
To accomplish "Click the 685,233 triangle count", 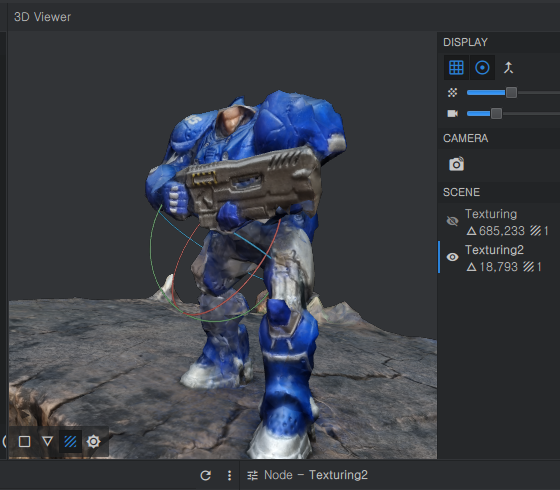I will [501, 231].
